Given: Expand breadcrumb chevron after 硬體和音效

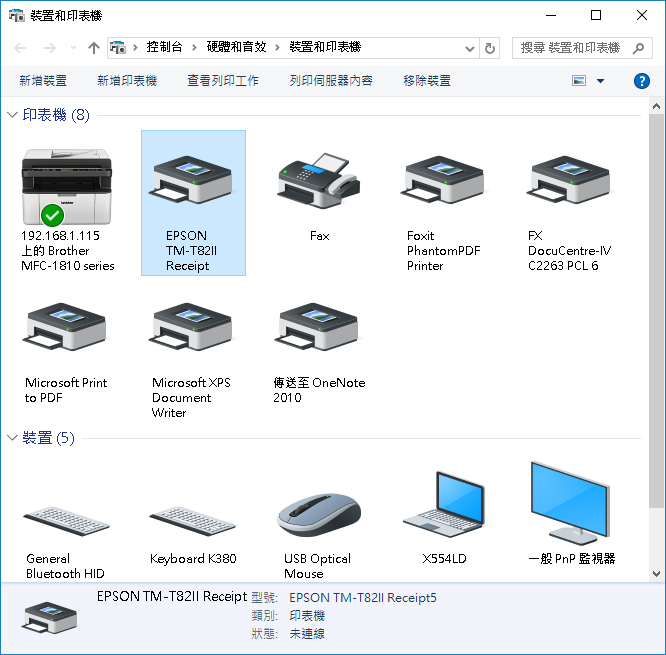Looking at the screenshot, I should tap(277, 47).
